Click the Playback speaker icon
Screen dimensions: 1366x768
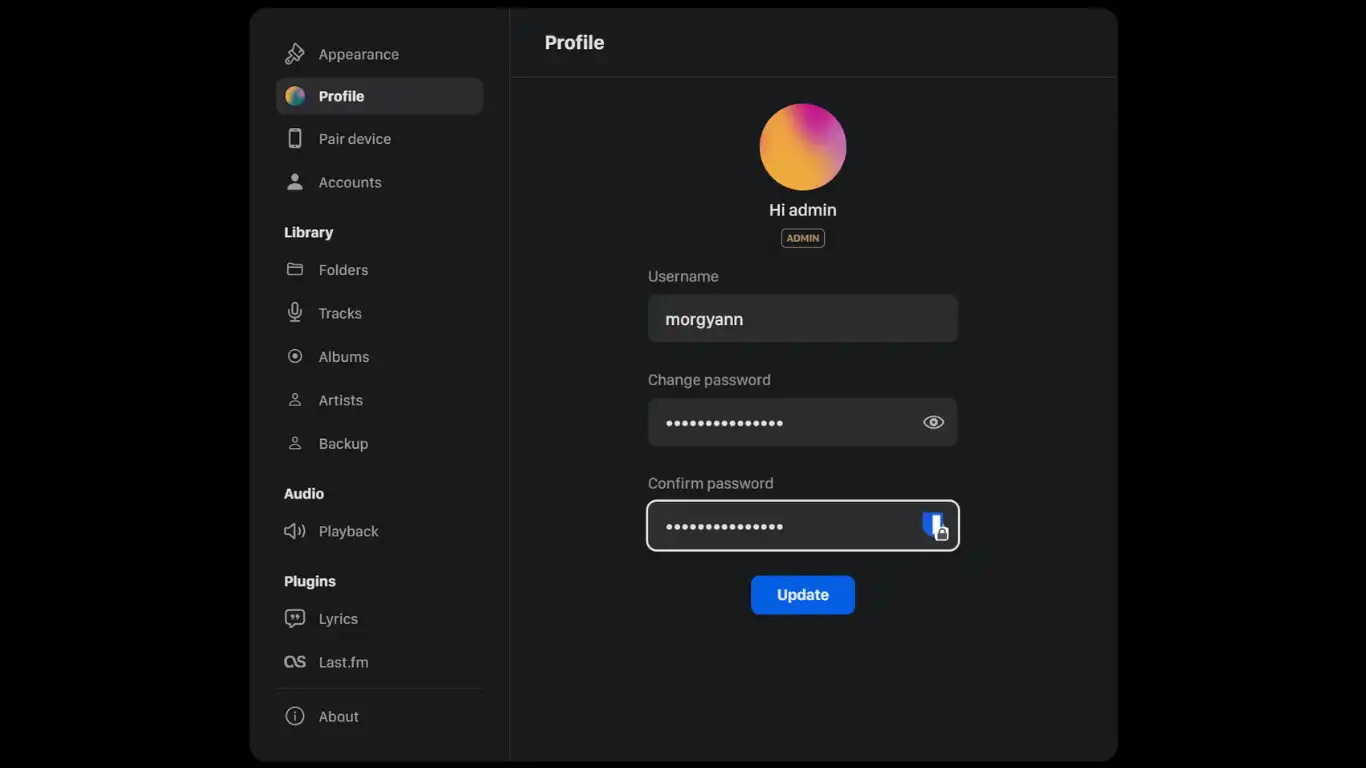(x=294, y=532)
